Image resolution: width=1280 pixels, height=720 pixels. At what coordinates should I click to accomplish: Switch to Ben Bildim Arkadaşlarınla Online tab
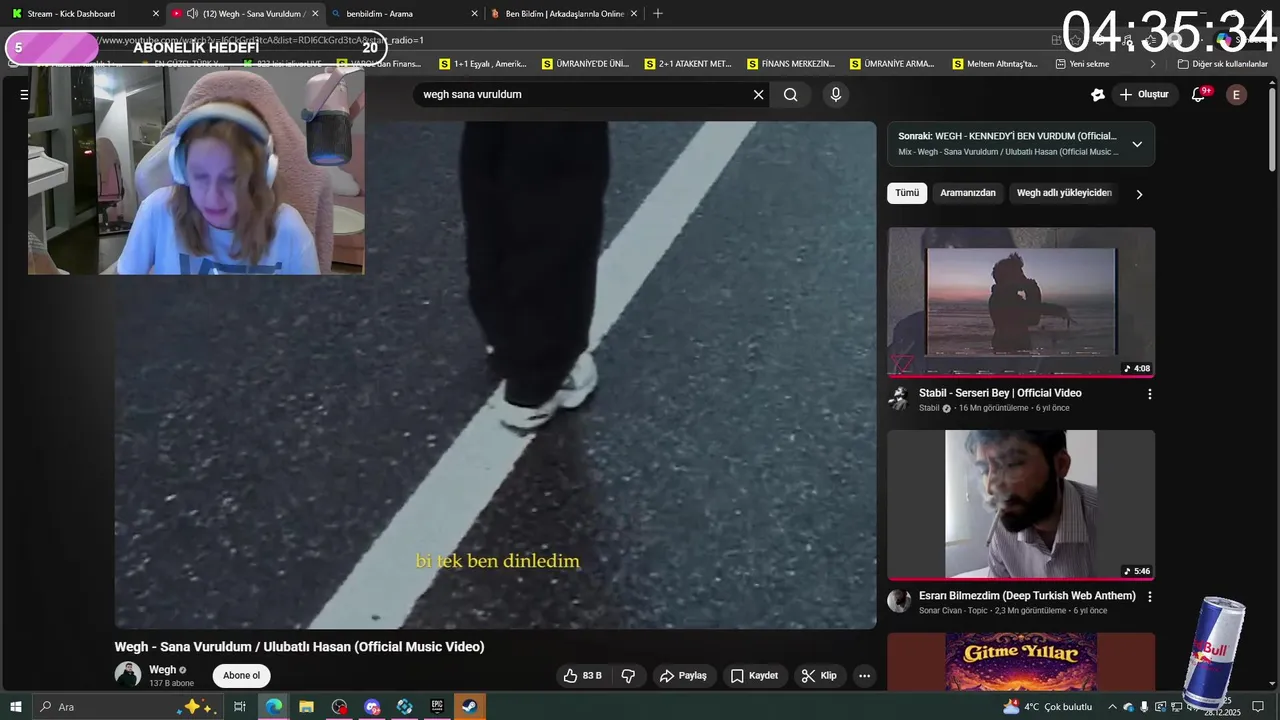pyautogui.click(x=565, y=14)
